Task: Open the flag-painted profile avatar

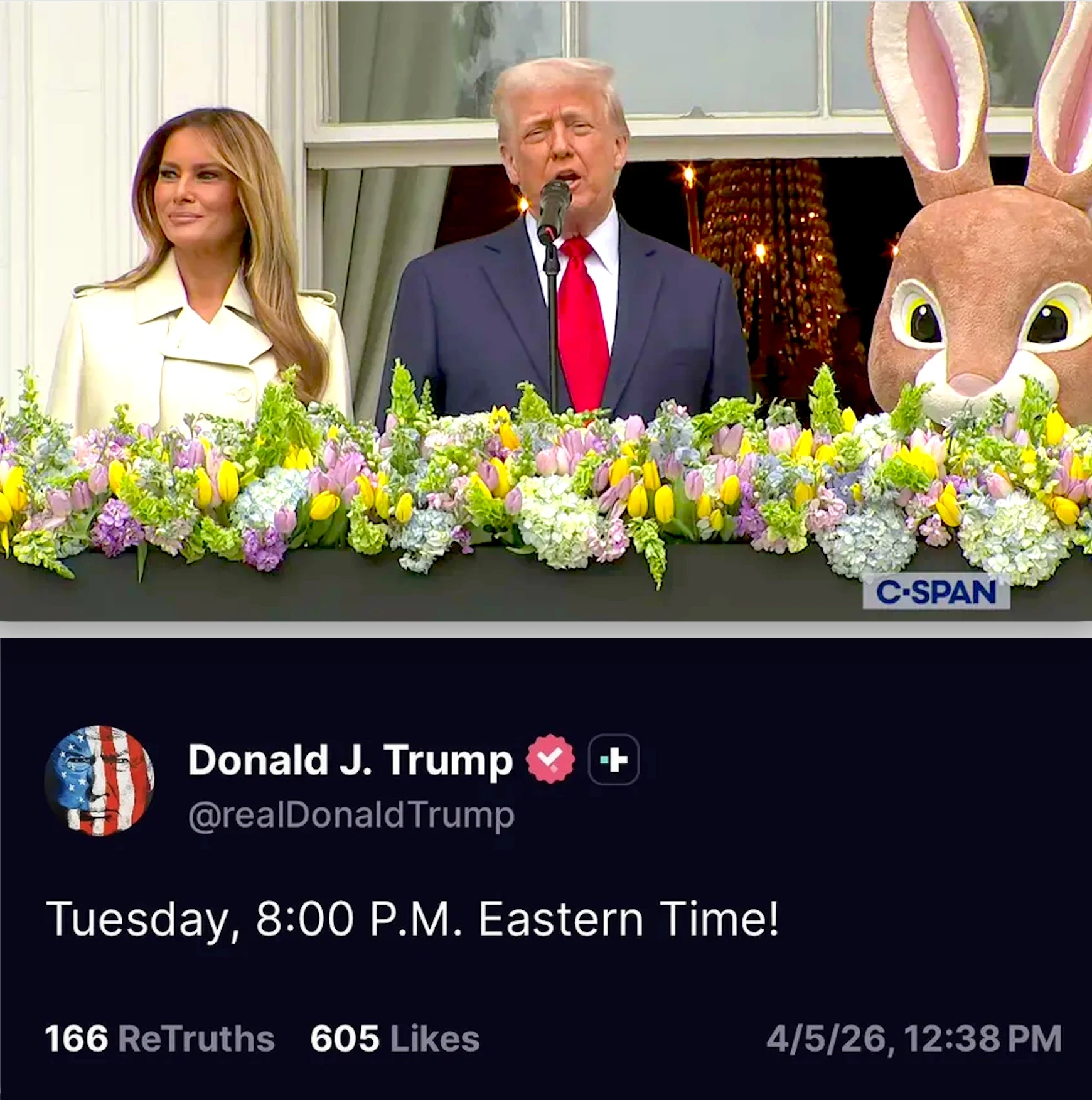Action: click(x=99, y=780)
